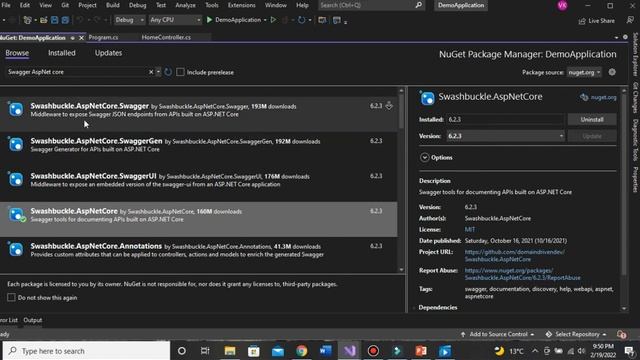Image resolution: width=640 pixels, height=360 pixels.
Task: Open the Build menu
Action: click(x=113, y=5)
